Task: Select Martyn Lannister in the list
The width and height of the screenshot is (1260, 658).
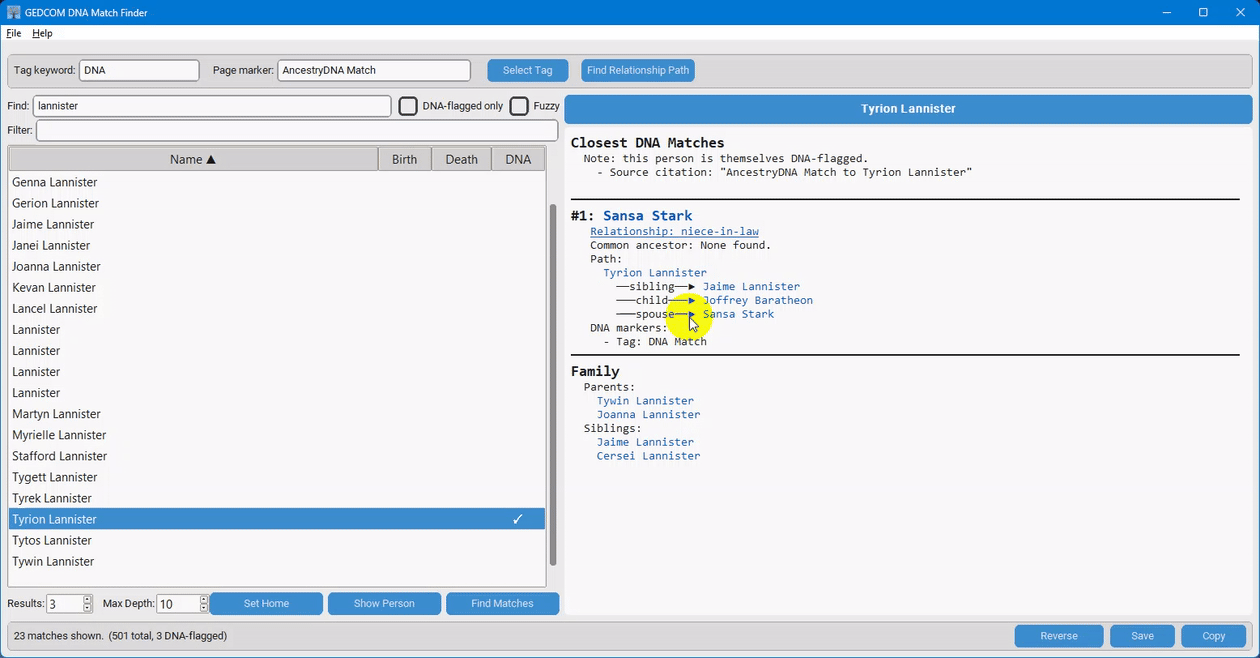Action: click(x=277, y=414)
